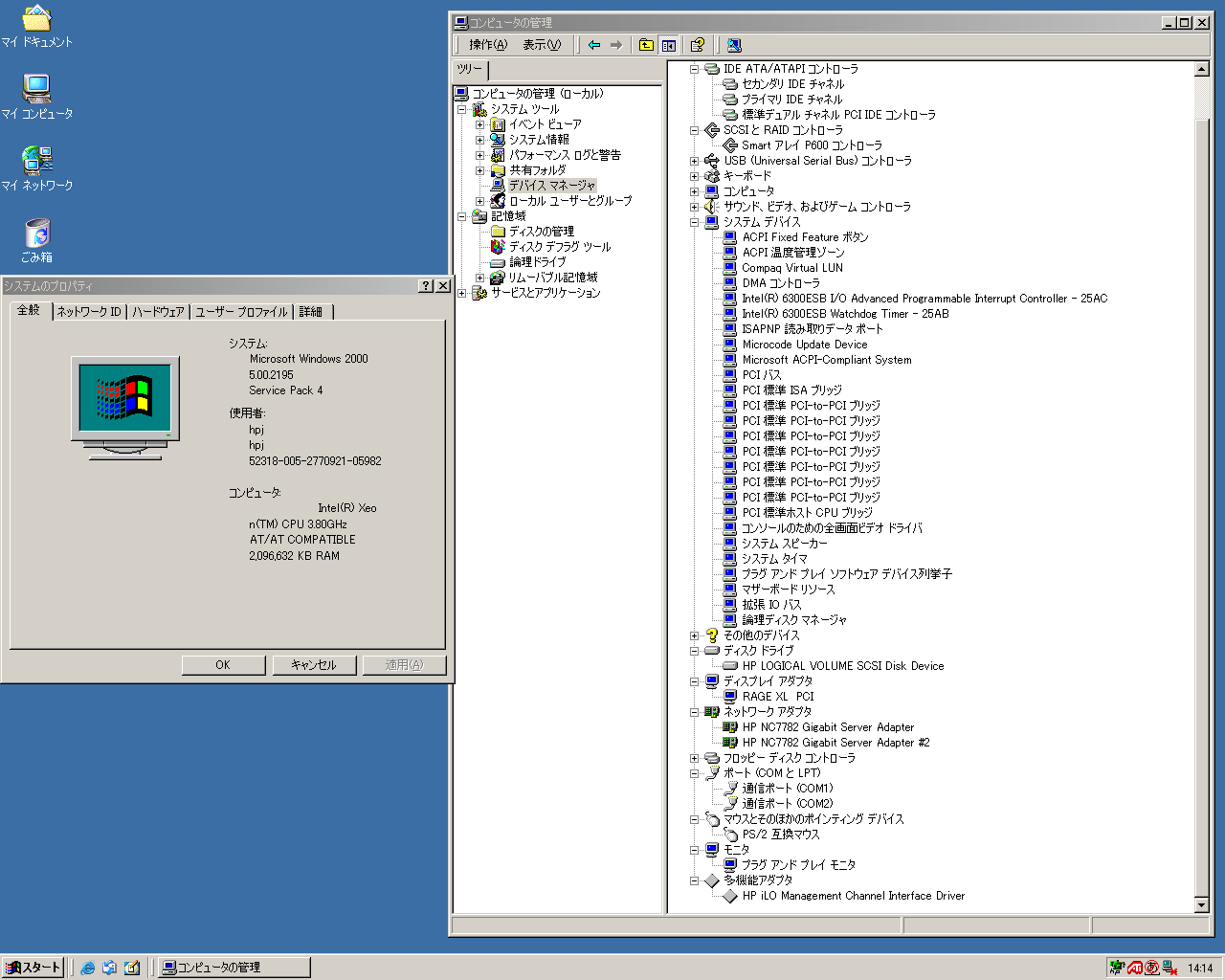Click コンピュータの管理 taskbar button
Screen dimensions: 1225x980
pos(234,968)
